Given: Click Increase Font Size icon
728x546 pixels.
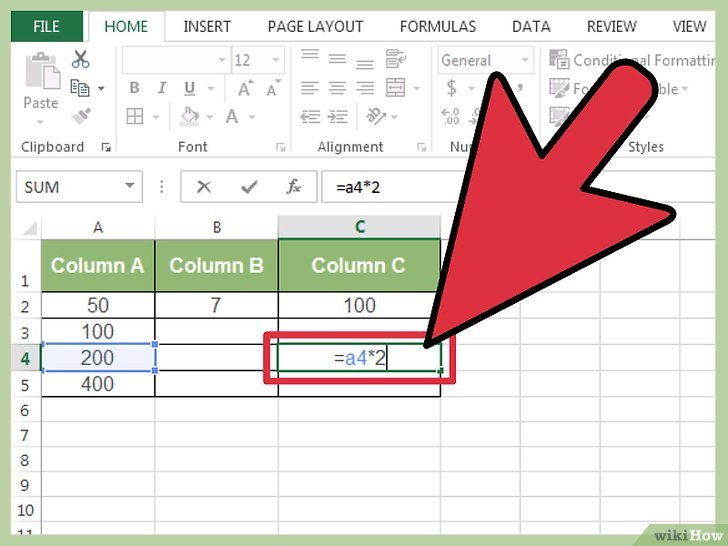Looking at the screenshot, I should (245, 88).
